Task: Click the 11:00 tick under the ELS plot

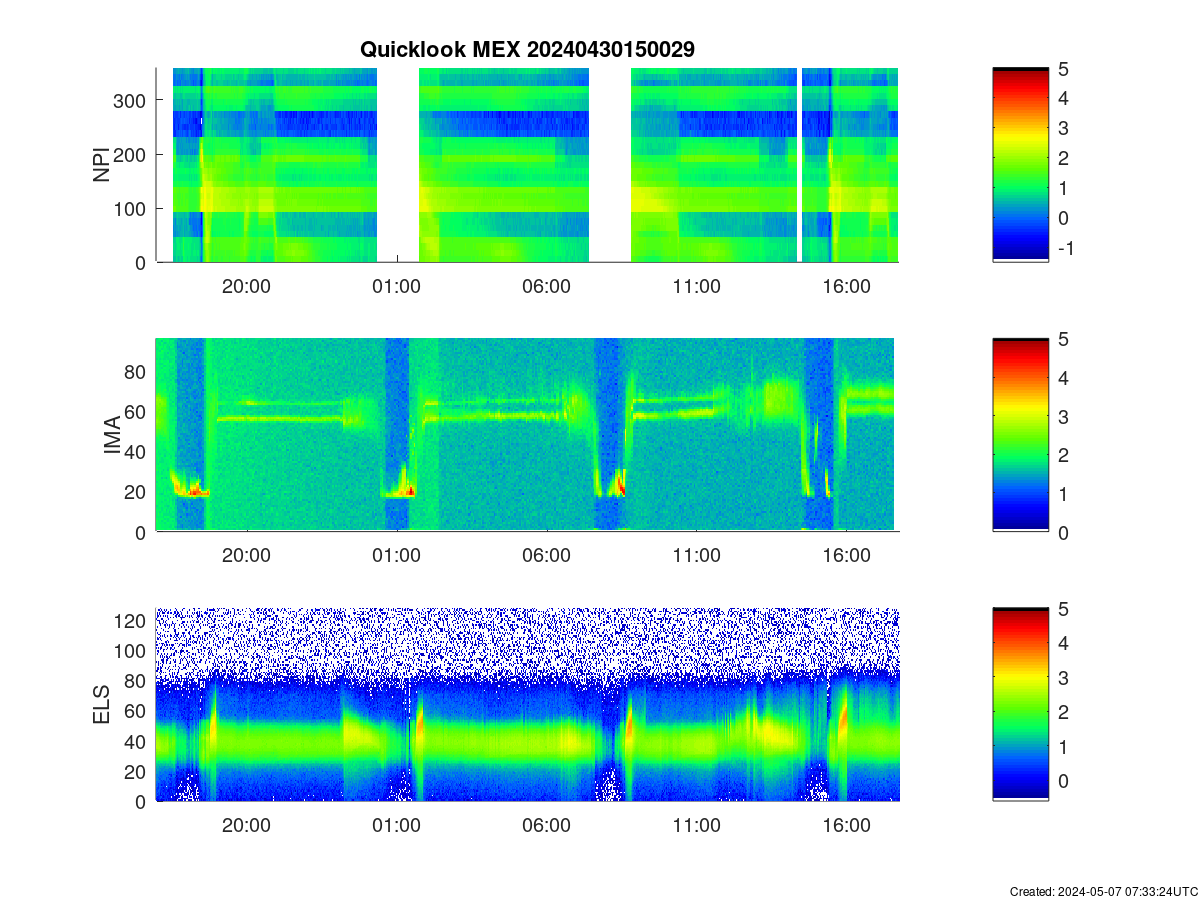Action: [696, 826]
